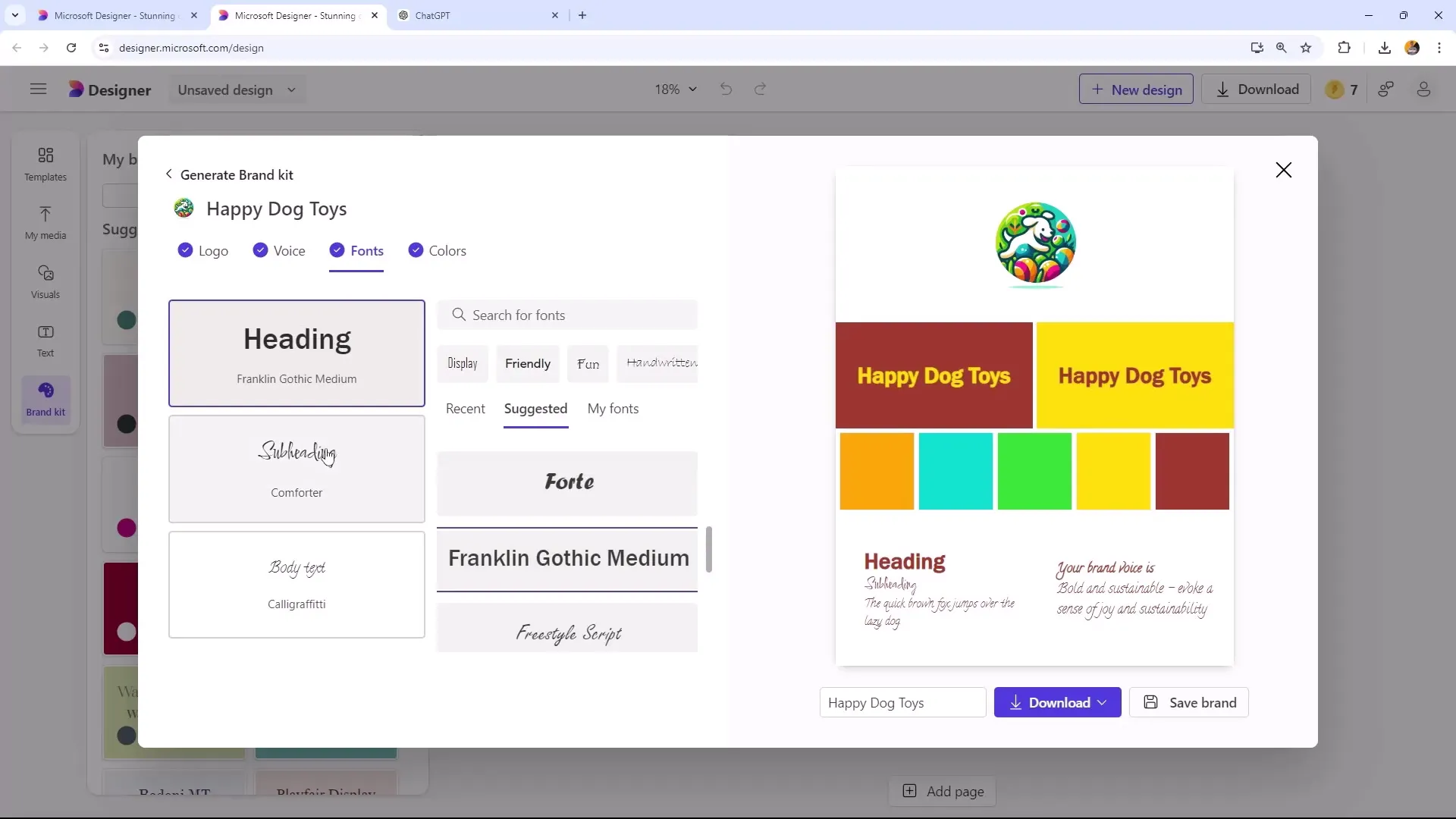Open the account profile icon
The width and height of the screenshot is (1456, 819).
(x=1423, y=89)
